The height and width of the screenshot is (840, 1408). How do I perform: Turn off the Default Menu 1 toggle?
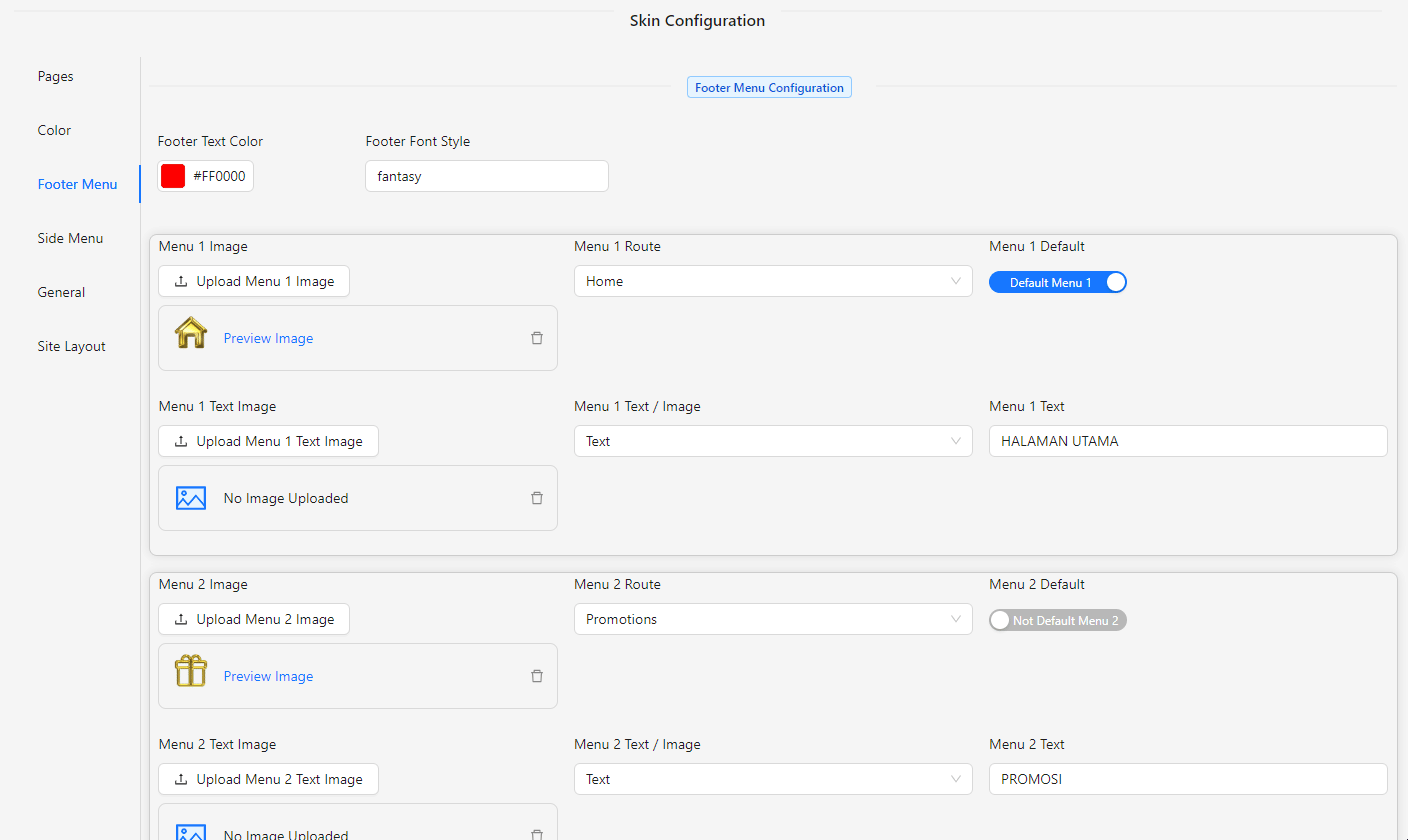pos(1058,282)
